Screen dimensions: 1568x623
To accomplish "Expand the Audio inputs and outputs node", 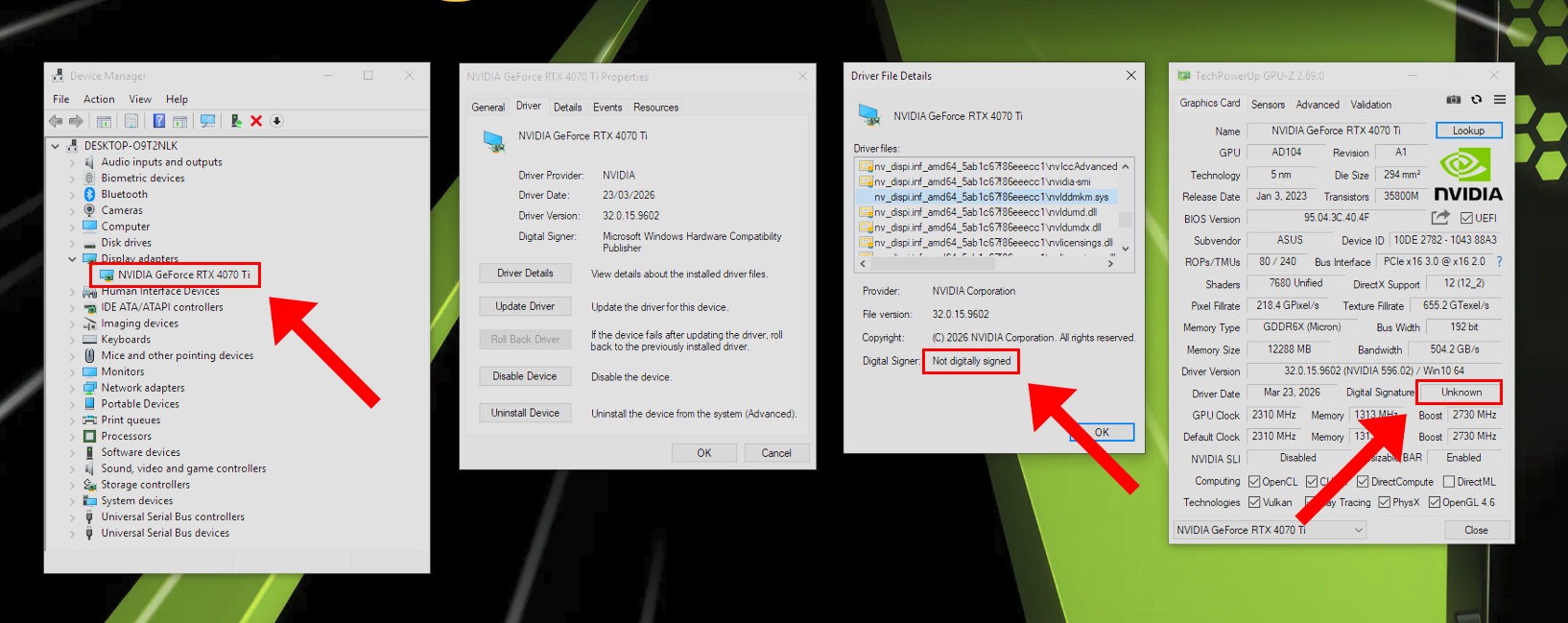I will 72,162.
